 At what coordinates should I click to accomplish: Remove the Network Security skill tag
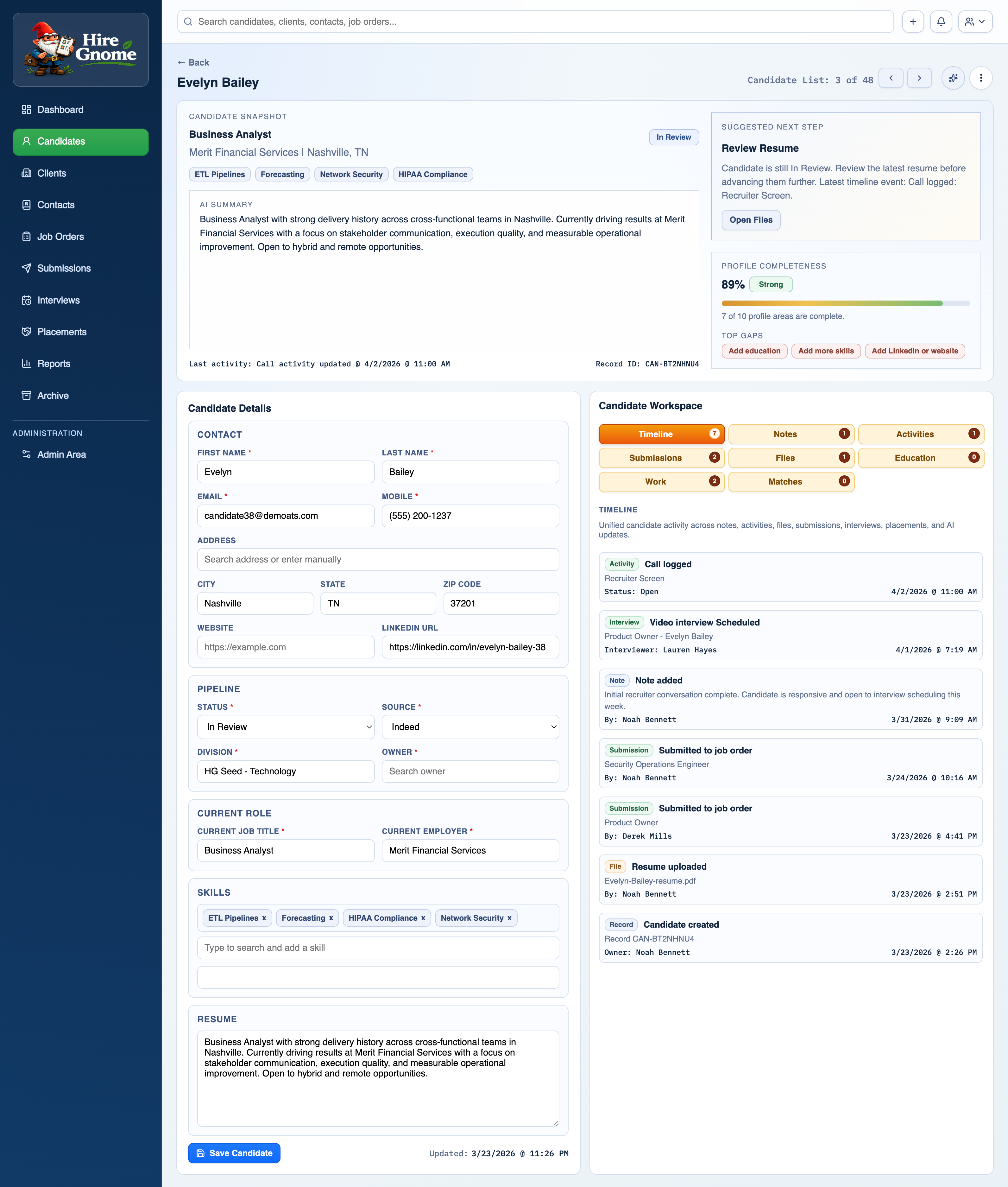(509, 918)
